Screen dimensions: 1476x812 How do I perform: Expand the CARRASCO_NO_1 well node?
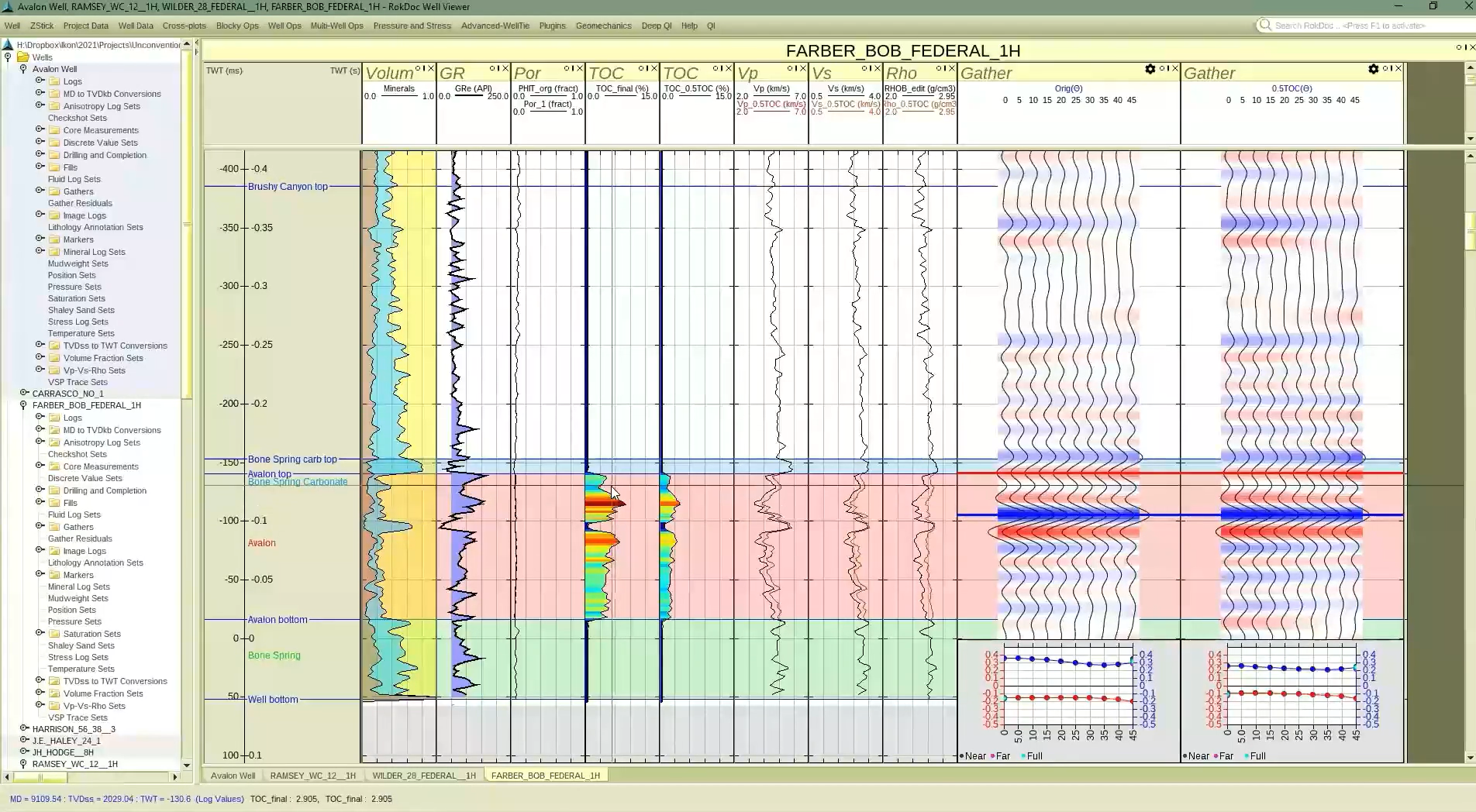point(24,393)
